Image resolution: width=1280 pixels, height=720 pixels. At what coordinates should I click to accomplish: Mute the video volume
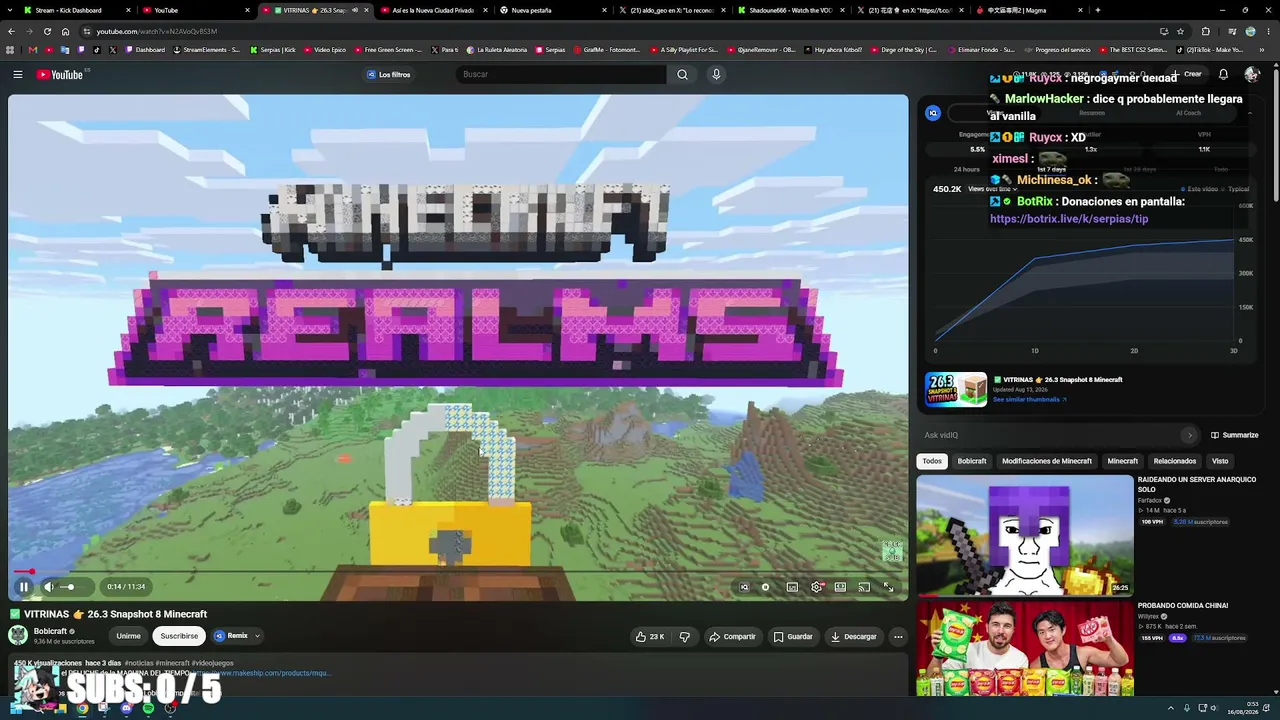pos(49,587)
